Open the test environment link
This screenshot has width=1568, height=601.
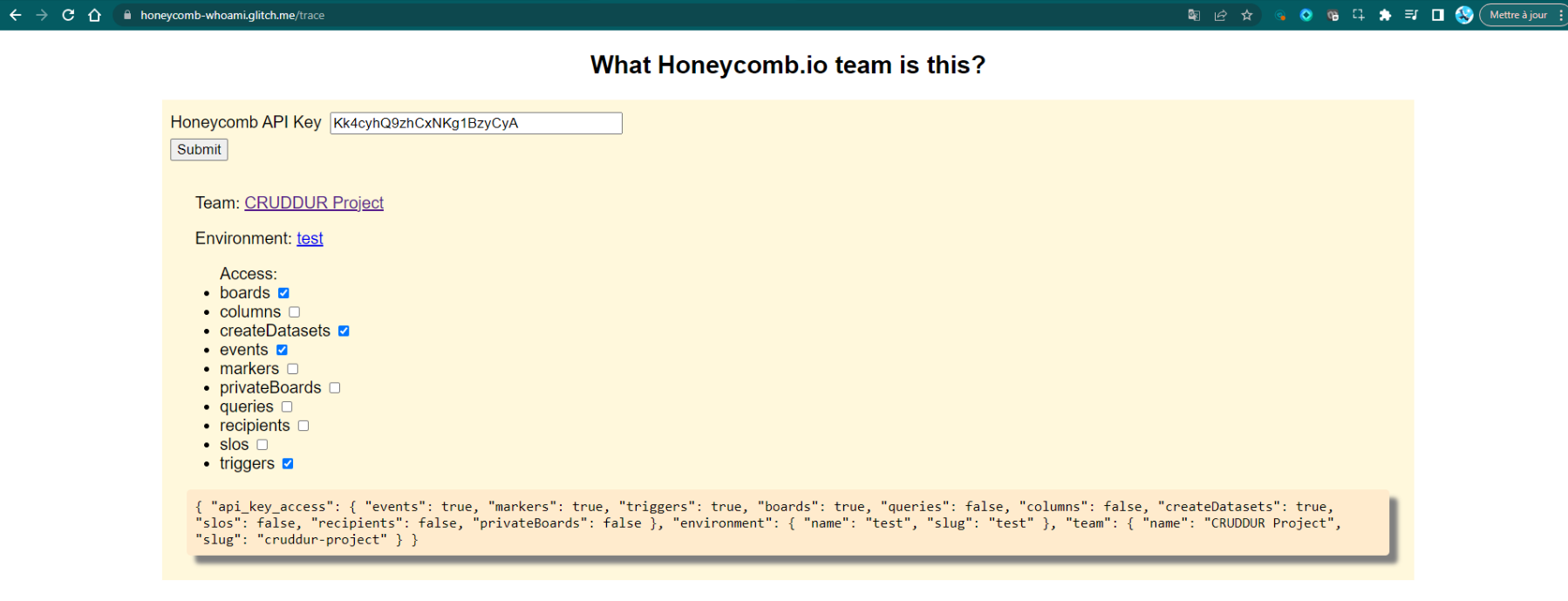click(x=310, y=238)
